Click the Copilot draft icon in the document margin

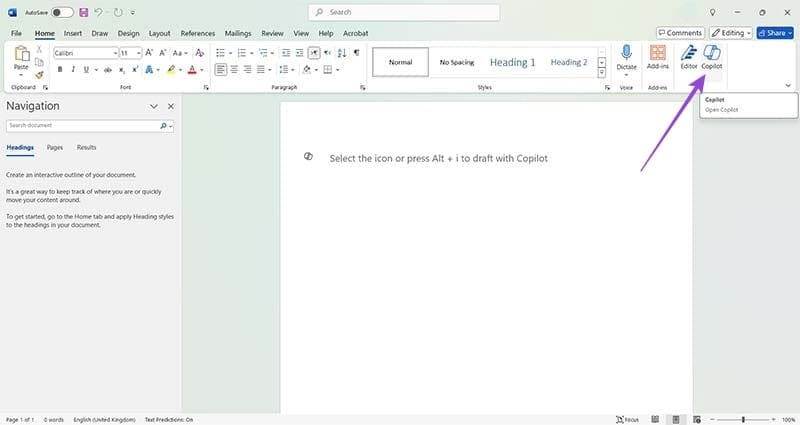pyautogui.click(x=308, y=156)
